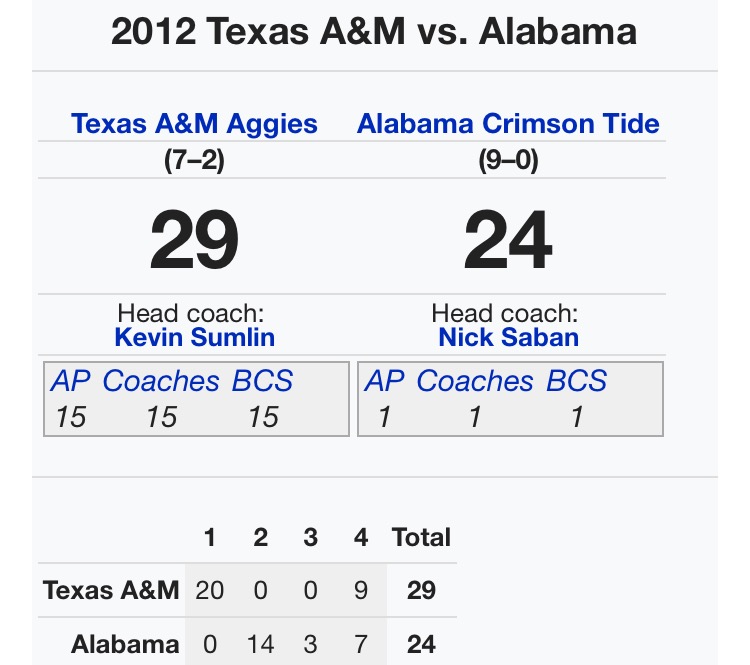Open the BCS link in Alabama's rankings box
This screenshot has height=665, width=750.
577,381
